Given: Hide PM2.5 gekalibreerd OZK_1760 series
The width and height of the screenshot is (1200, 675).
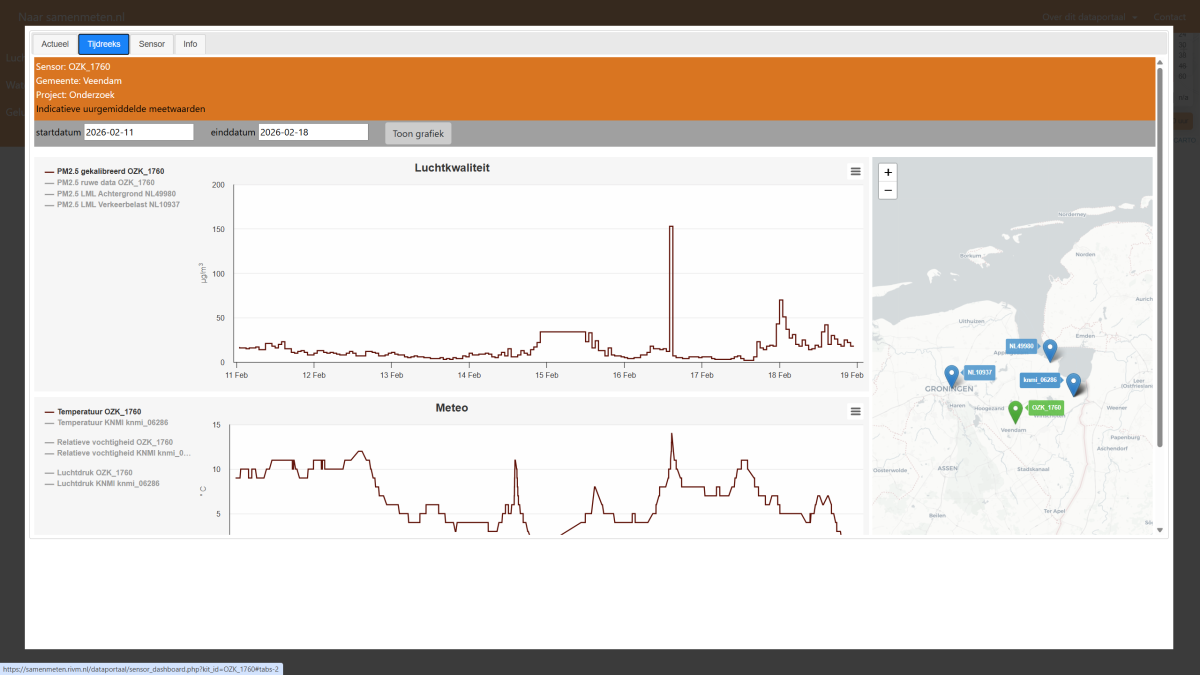Looking at the screenshot, I should (x=110, y=172).
